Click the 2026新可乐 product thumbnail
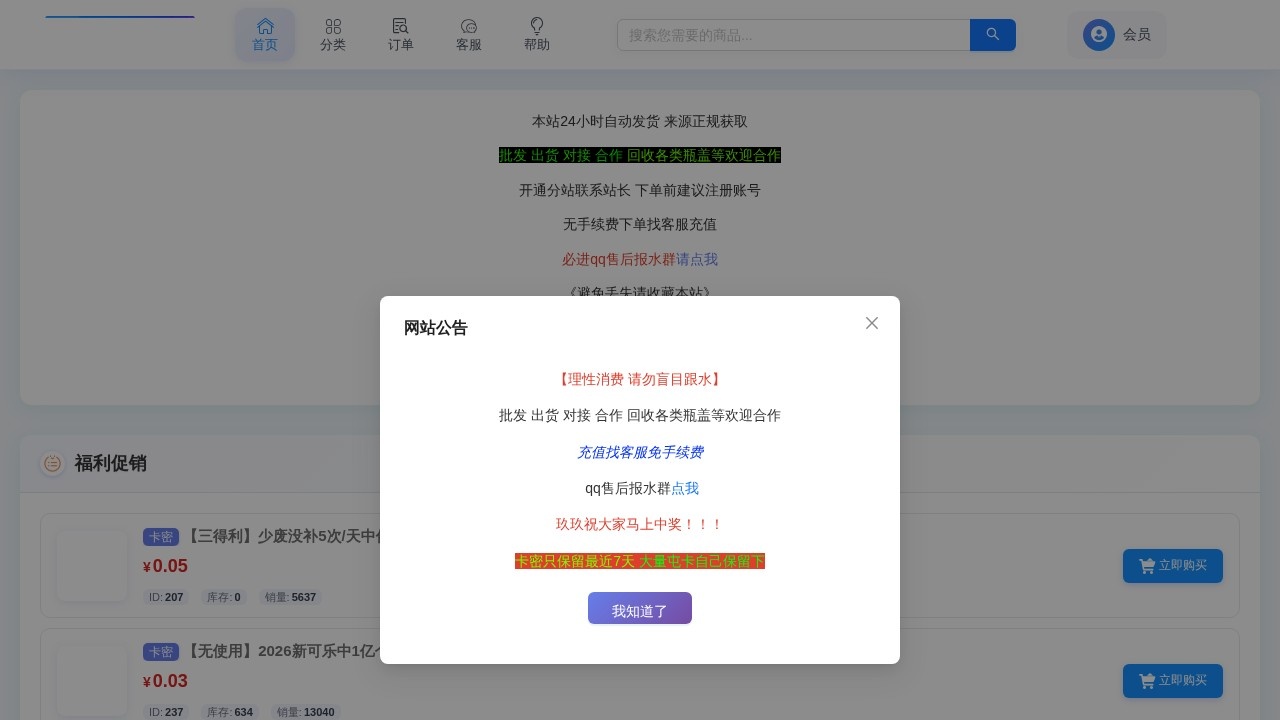Screen dimensions: 1280x720 [92, 680]
